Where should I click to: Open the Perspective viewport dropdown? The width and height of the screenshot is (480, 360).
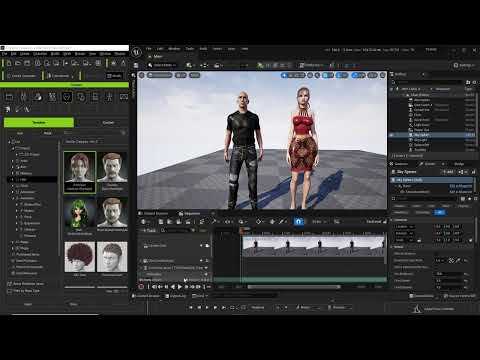[160, 75]
